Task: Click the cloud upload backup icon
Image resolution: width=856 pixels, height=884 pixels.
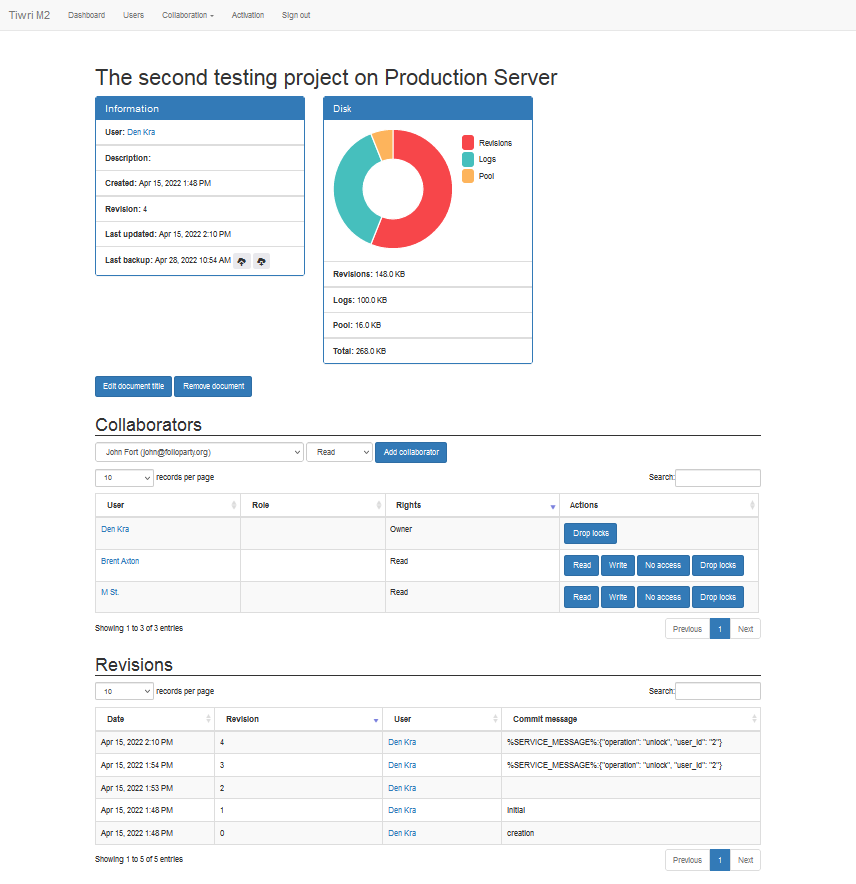Action: point(242,261)
